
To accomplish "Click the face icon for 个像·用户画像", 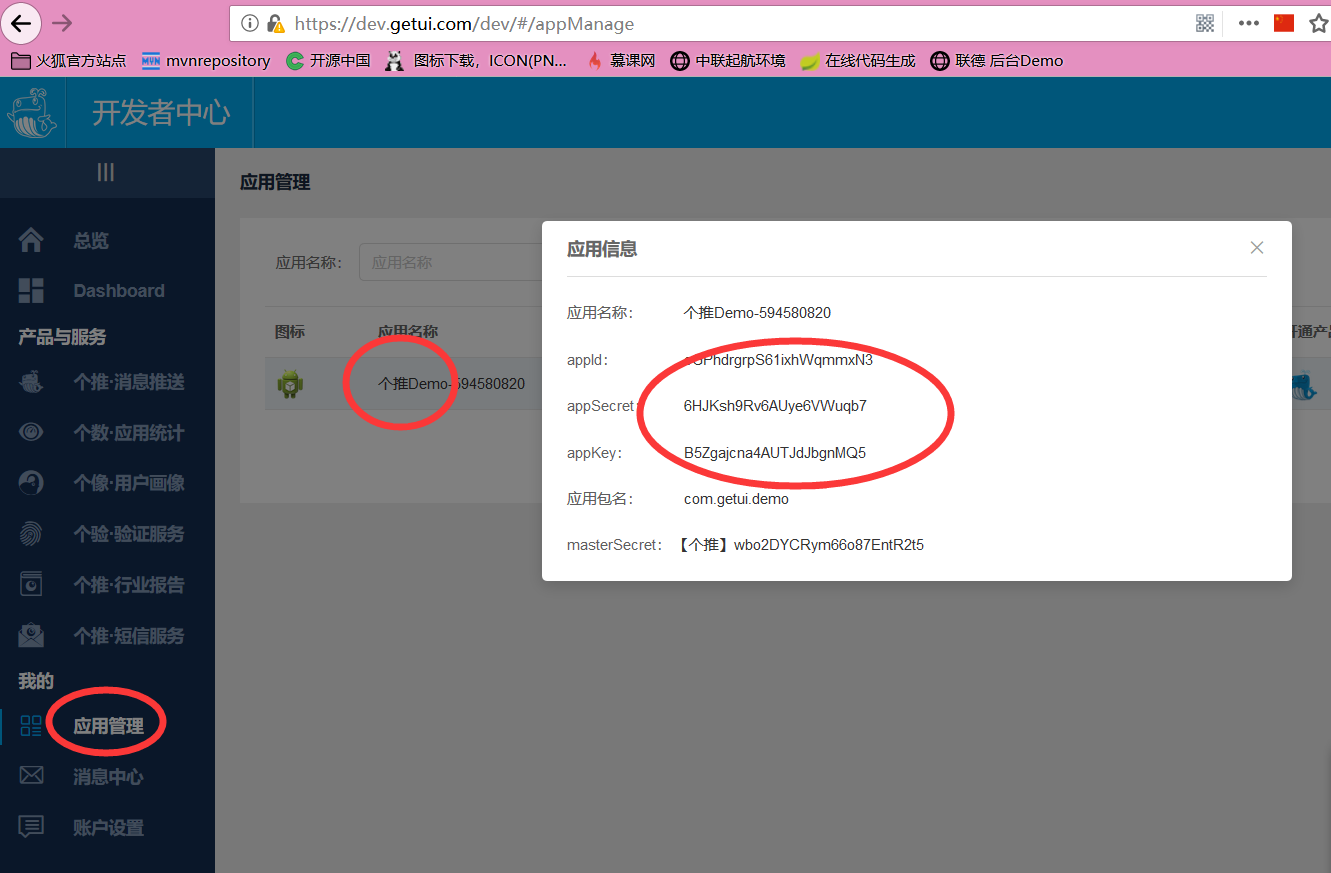I will coord(31,483).
